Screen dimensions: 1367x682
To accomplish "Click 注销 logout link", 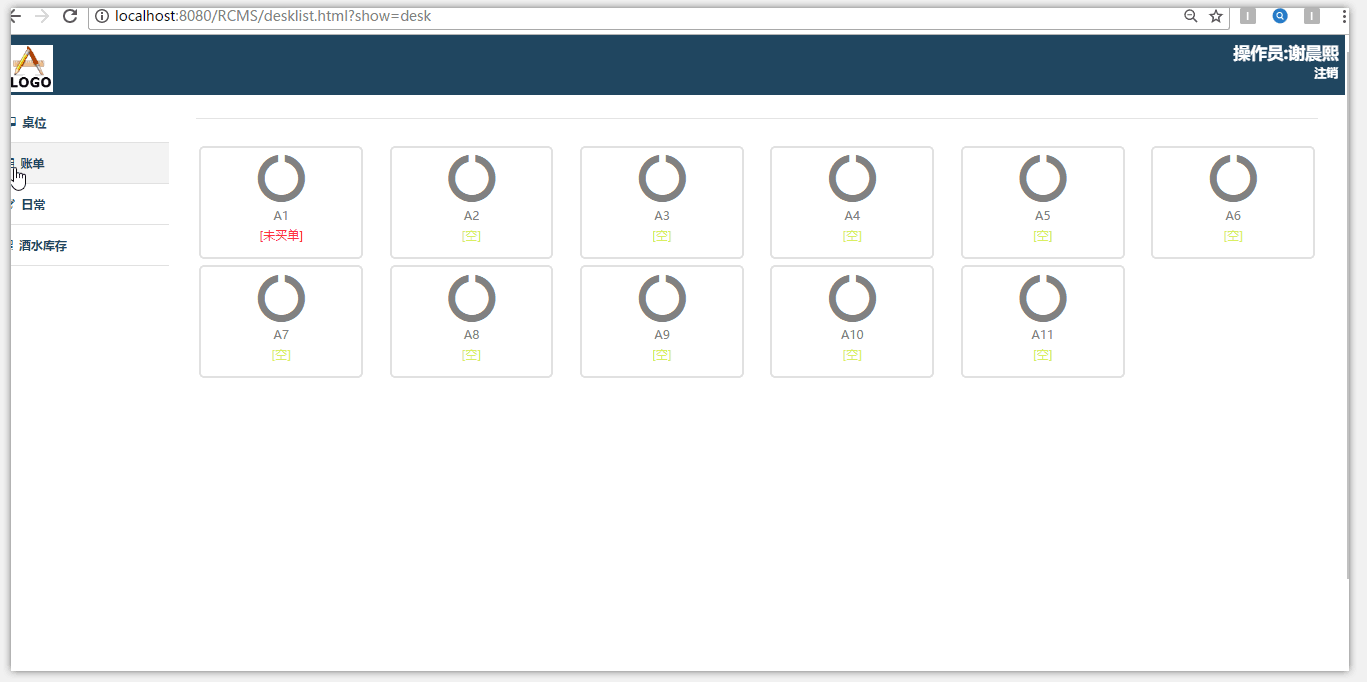I will point(1326,73).
